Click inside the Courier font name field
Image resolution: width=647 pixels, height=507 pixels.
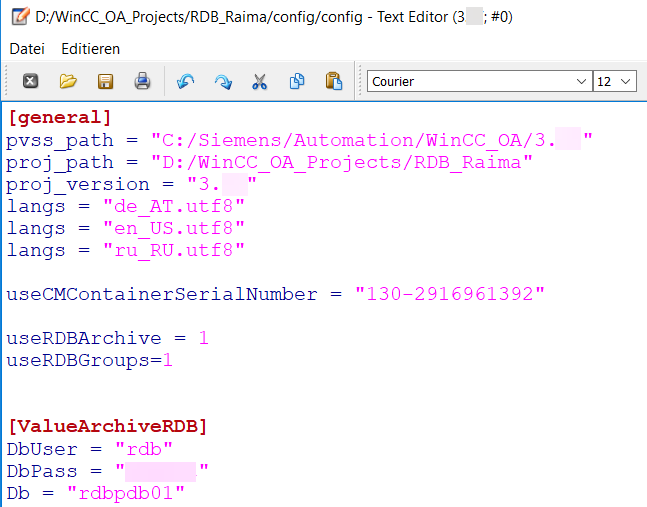(470, 81)
